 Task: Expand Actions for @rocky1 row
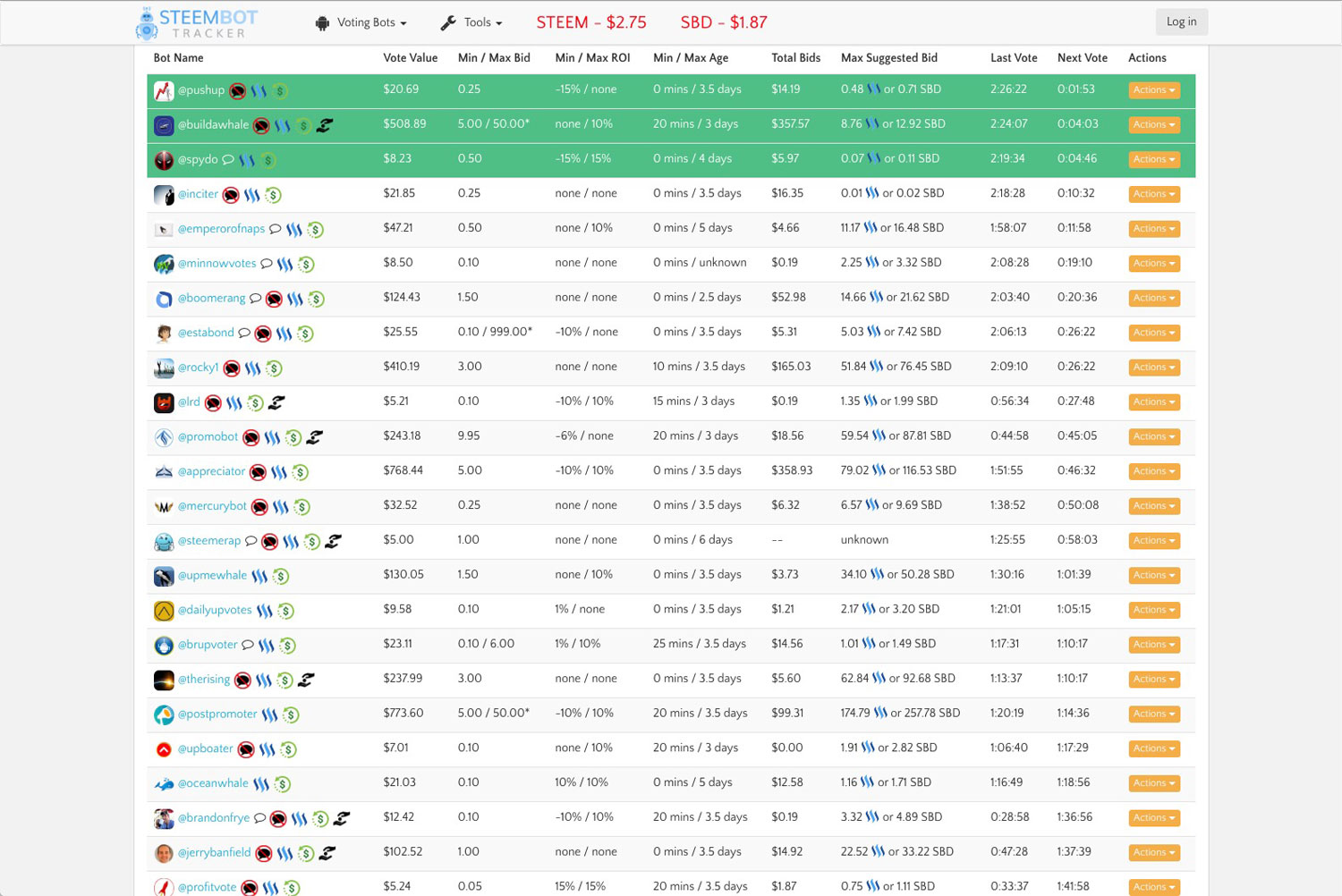[1154, 368]
